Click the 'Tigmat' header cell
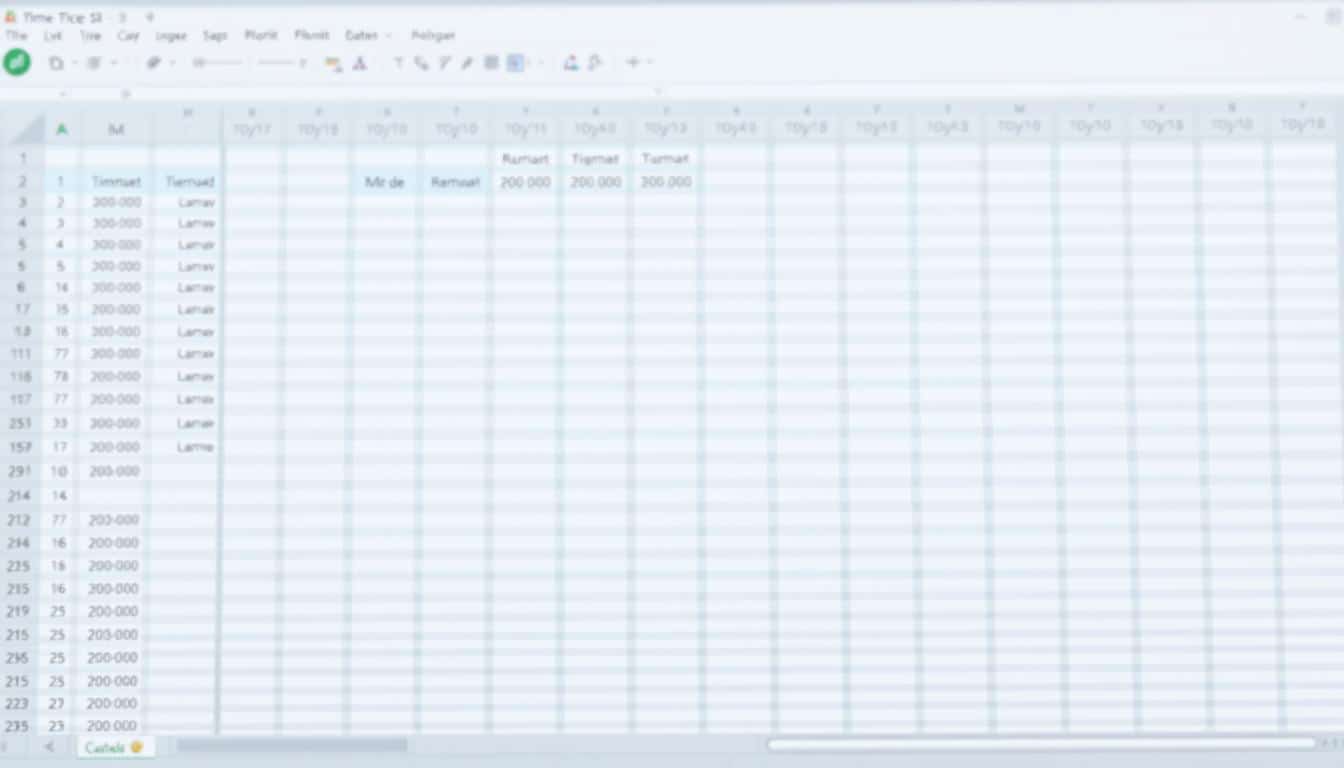Viewport: 1344px width, 768px height. (x=595, y=158)
